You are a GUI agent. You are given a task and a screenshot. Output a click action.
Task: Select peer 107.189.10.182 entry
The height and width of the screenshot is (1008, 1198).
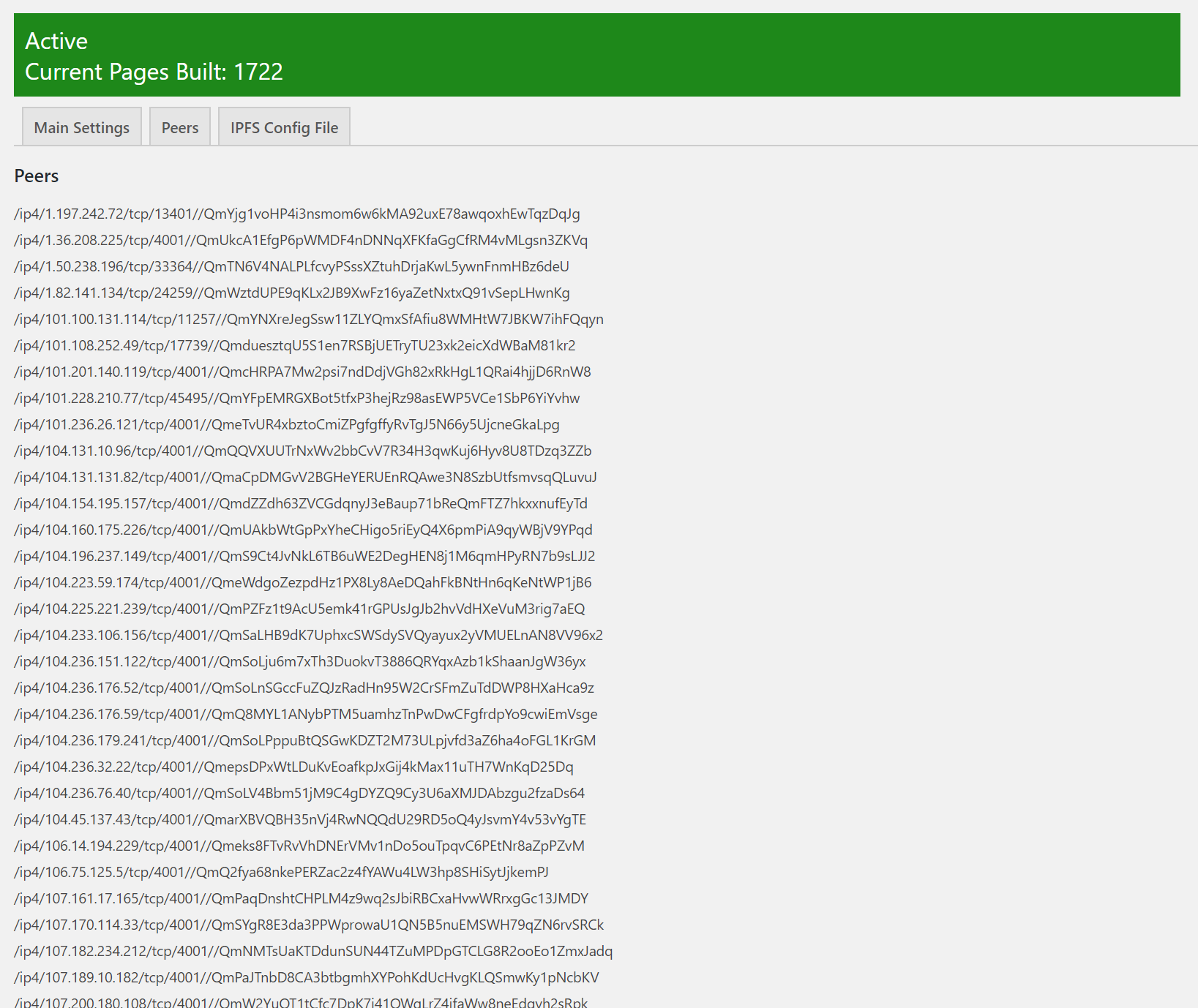(307, 977)
